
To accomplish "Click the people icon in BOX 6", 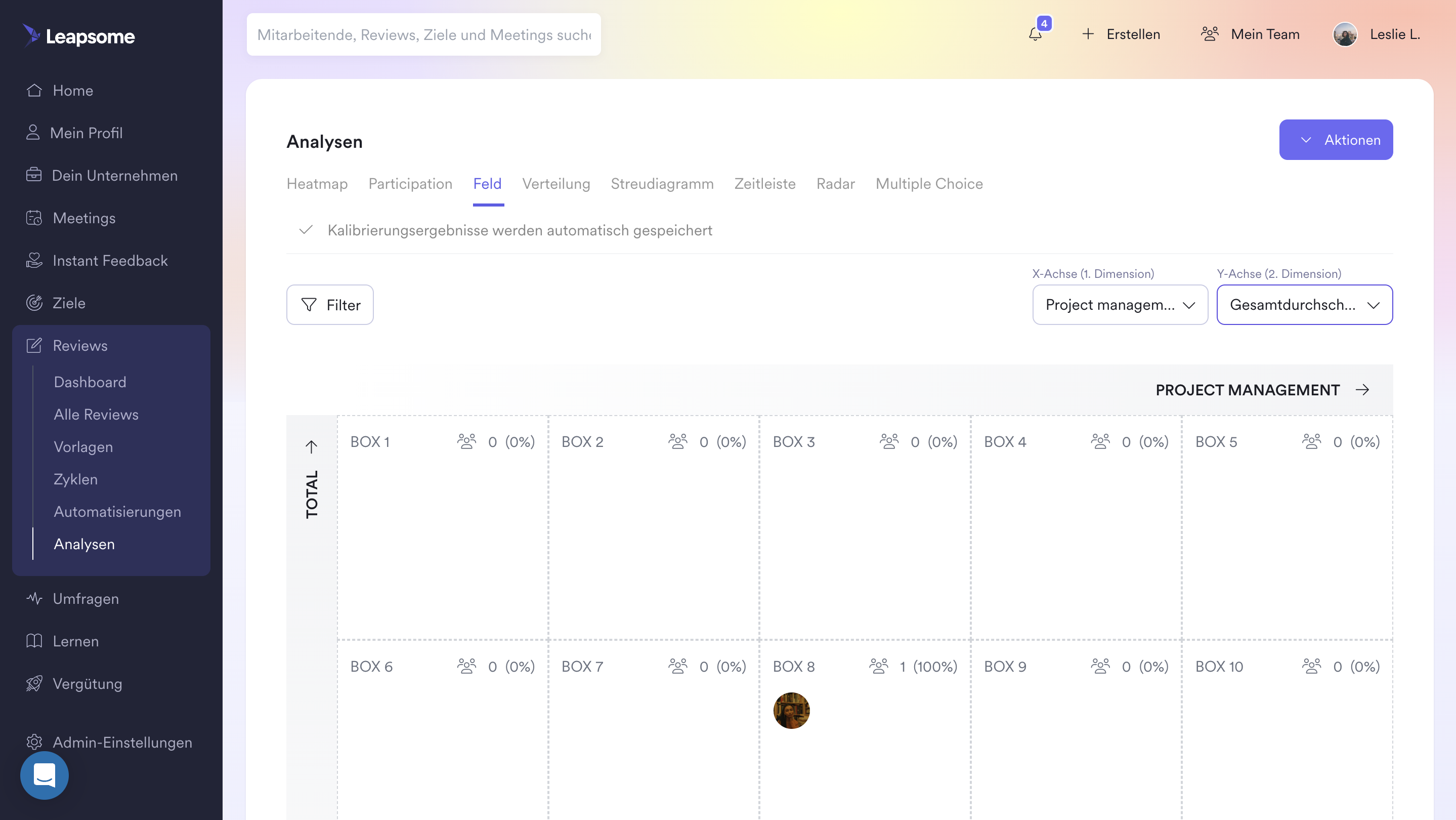I will click(467, 666).
